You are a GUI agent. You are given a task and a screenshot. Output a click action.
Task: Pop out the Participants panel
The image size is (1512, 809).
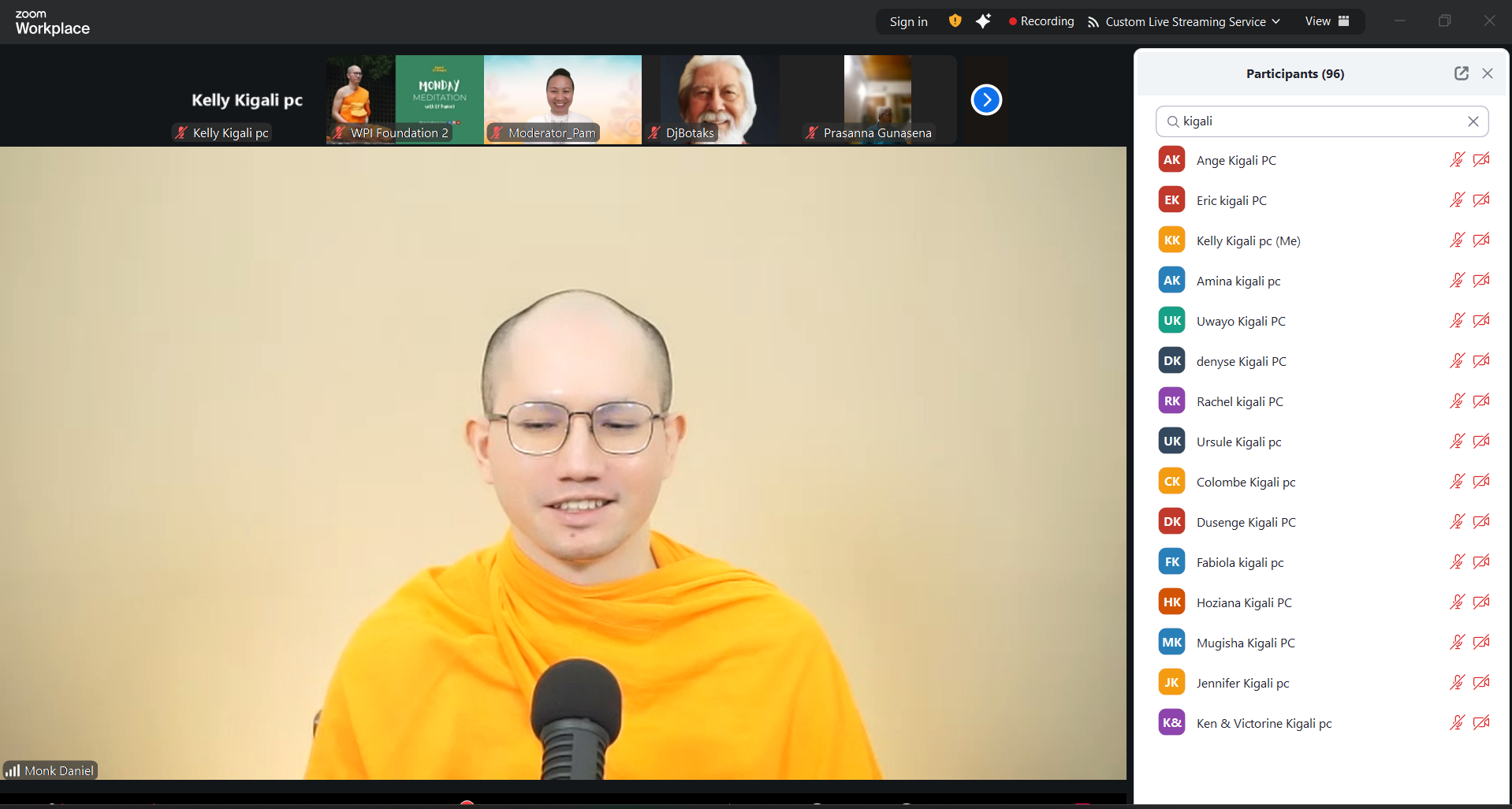(1461, 73)
